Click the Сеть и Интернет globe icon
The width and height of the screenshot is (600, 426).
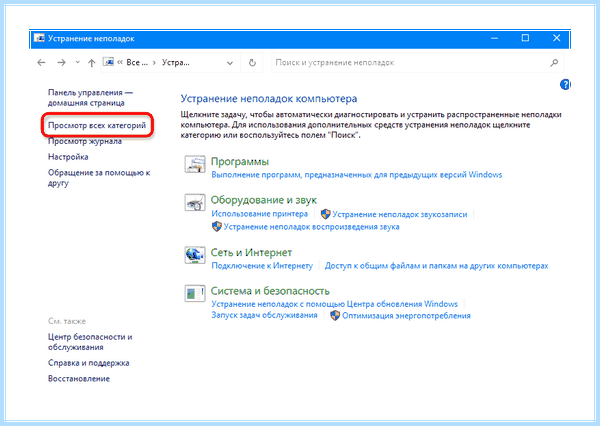195,255
